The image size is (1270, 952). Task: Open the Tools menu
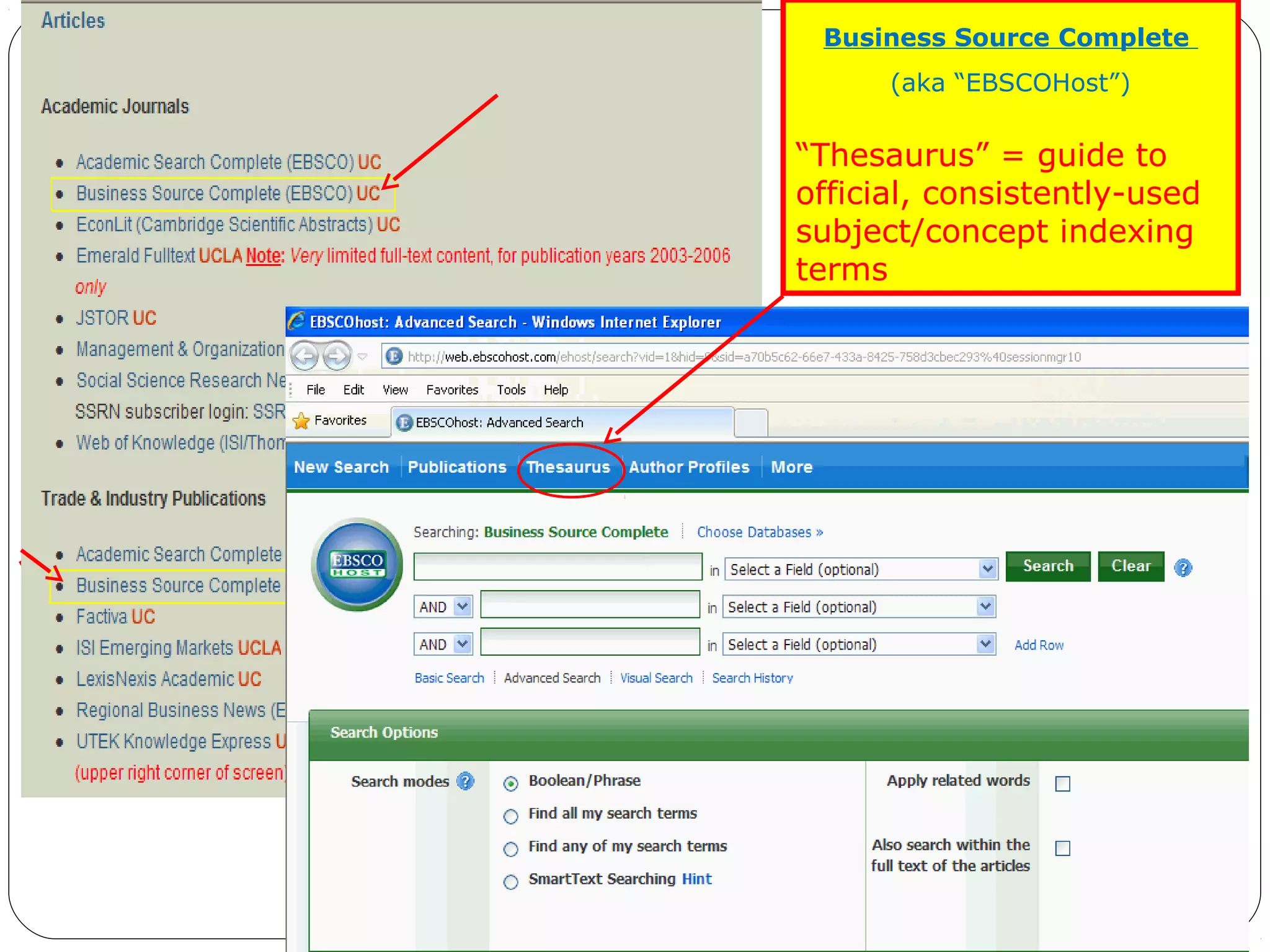tap(511, 390)
